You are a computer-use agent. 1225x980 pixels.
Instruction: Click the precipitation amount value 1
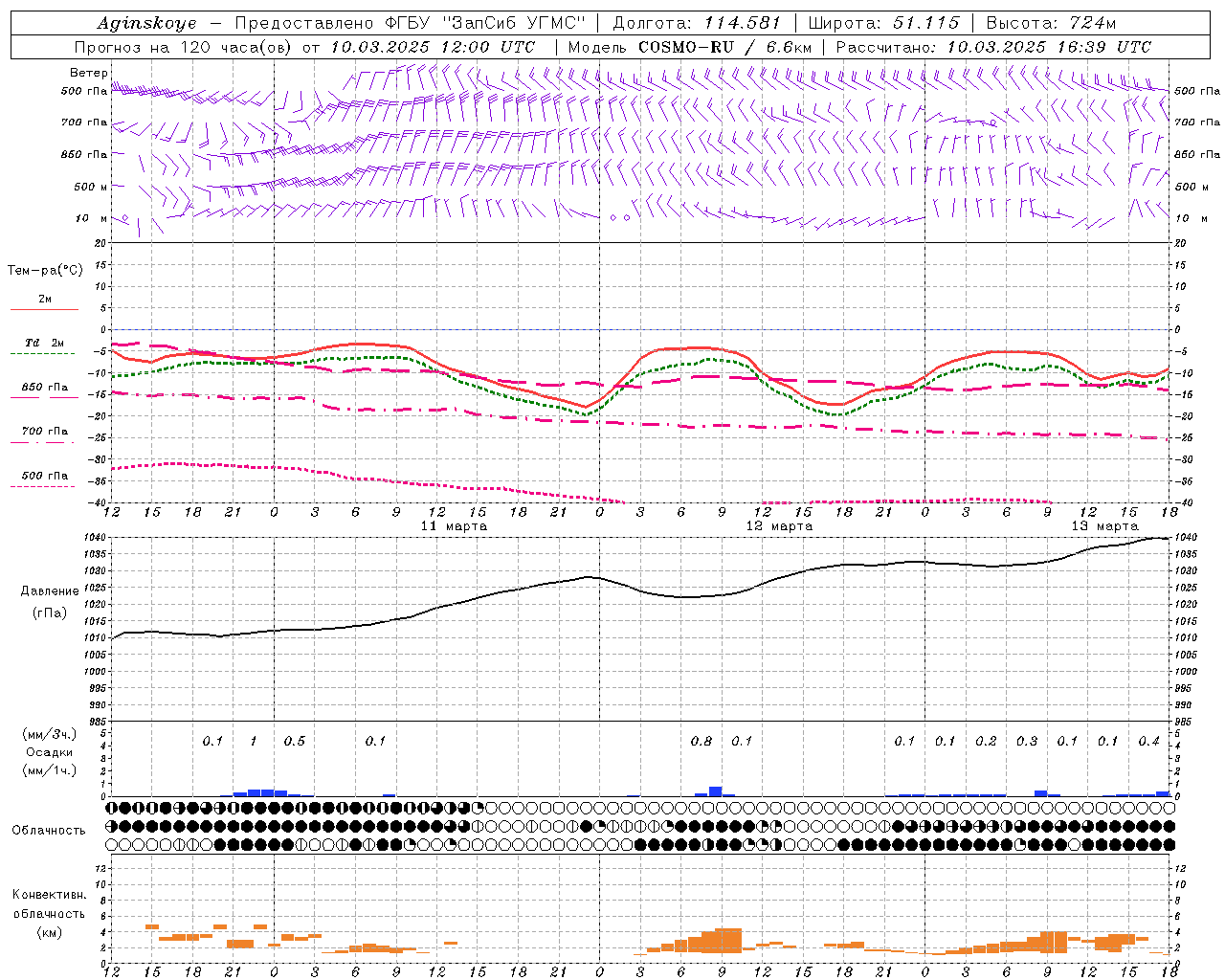[x=254, y=741]
